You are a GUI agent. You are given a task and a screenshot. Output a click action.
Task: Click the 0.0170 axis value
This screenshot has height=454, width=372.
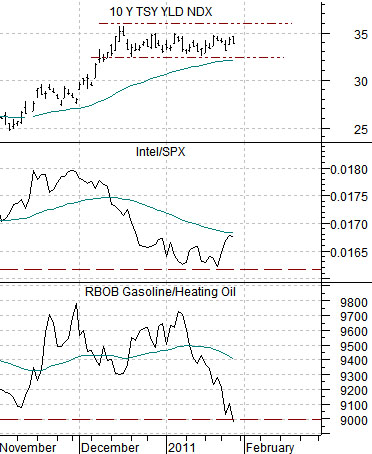tap(349, 225)
